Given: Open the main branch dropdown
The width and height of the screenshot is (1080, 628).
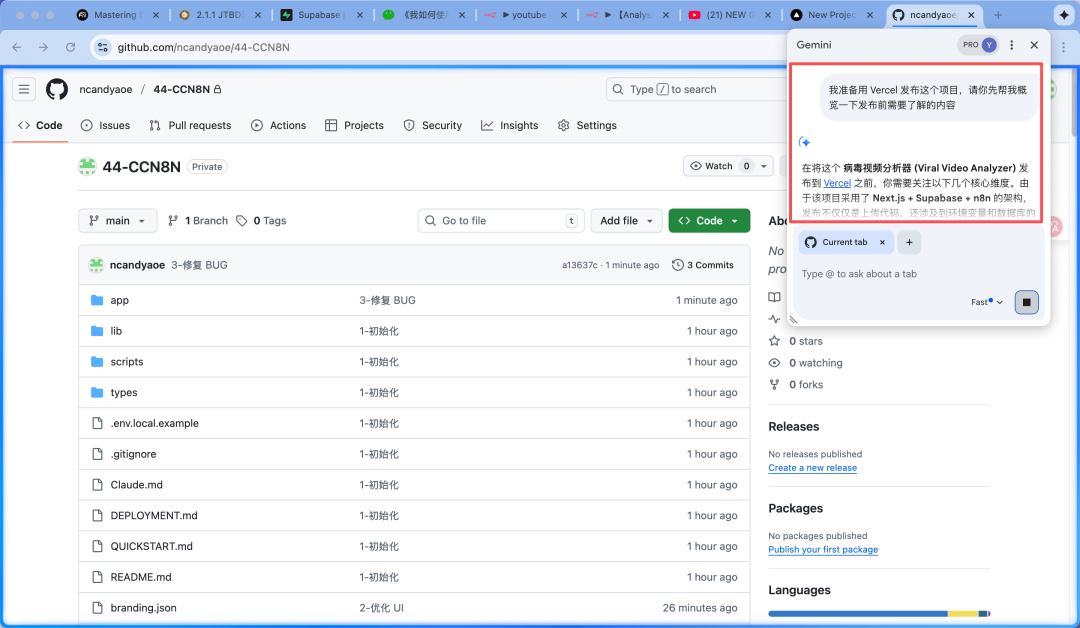Looking at the screenshot, I should pos(118,221).
